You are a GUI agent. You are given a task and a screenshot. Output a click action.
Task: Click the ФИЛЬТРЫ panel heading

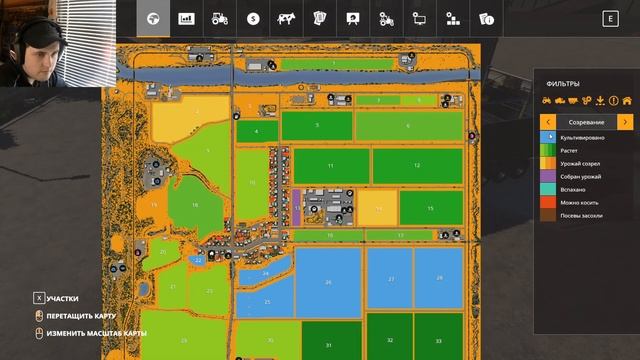pyautogui.click(x=563, y=84)
